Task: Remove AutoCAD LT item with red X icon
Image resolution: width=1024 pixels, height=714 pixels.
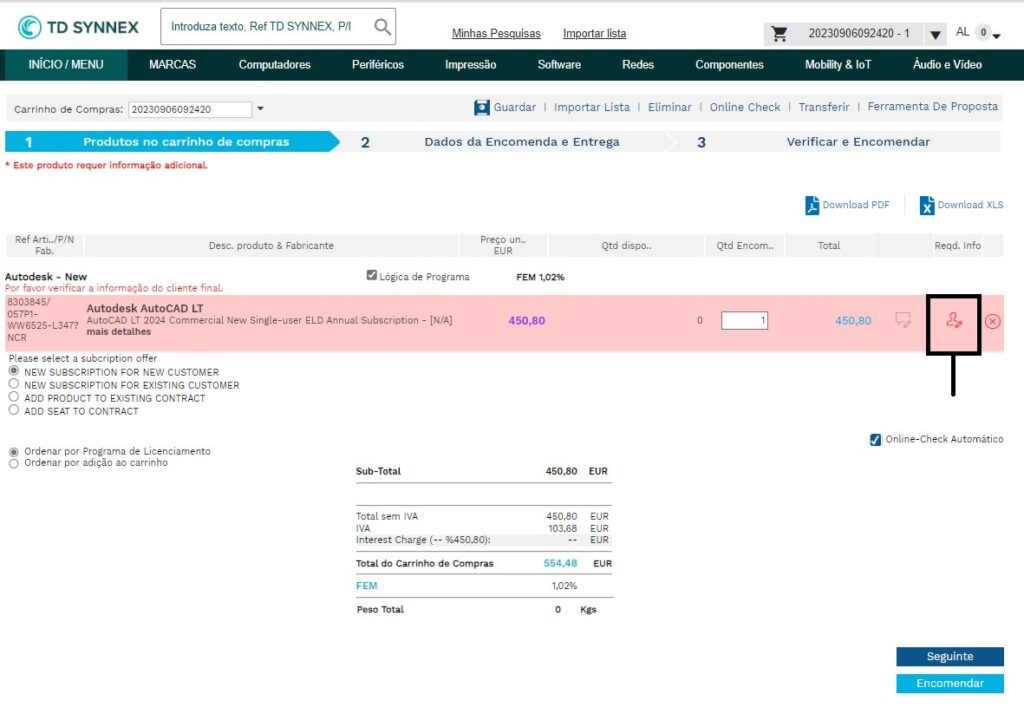Action: click(993, 321)
